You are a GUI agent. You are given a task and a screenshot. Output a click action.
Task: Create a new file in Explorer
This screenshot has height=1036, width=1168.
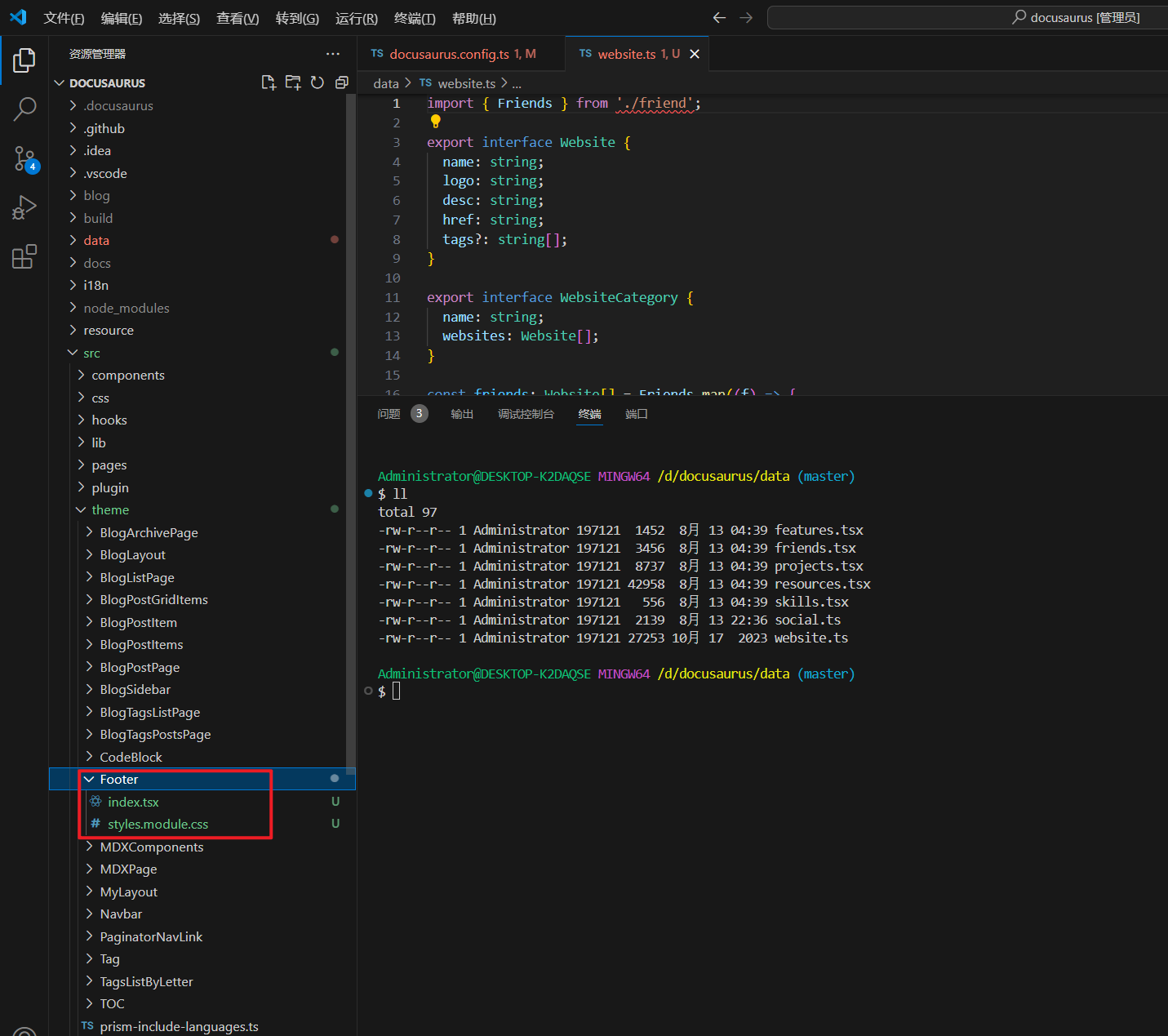click(x=269, y=82)
